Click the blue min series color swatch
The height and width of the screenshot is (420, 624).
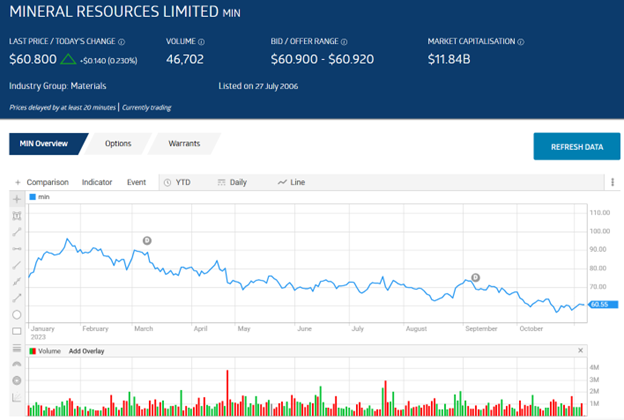(x=33, y=197)
